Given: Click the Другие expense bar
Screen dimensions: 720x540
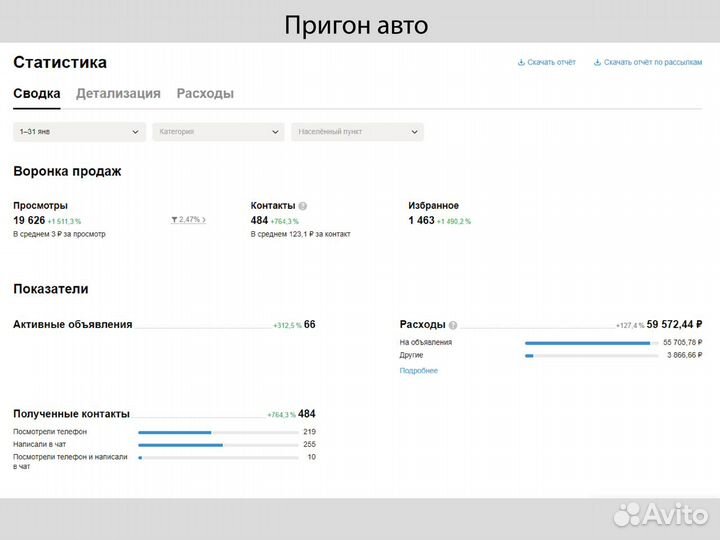Looking at the screenshot, I should coord(591,356).
